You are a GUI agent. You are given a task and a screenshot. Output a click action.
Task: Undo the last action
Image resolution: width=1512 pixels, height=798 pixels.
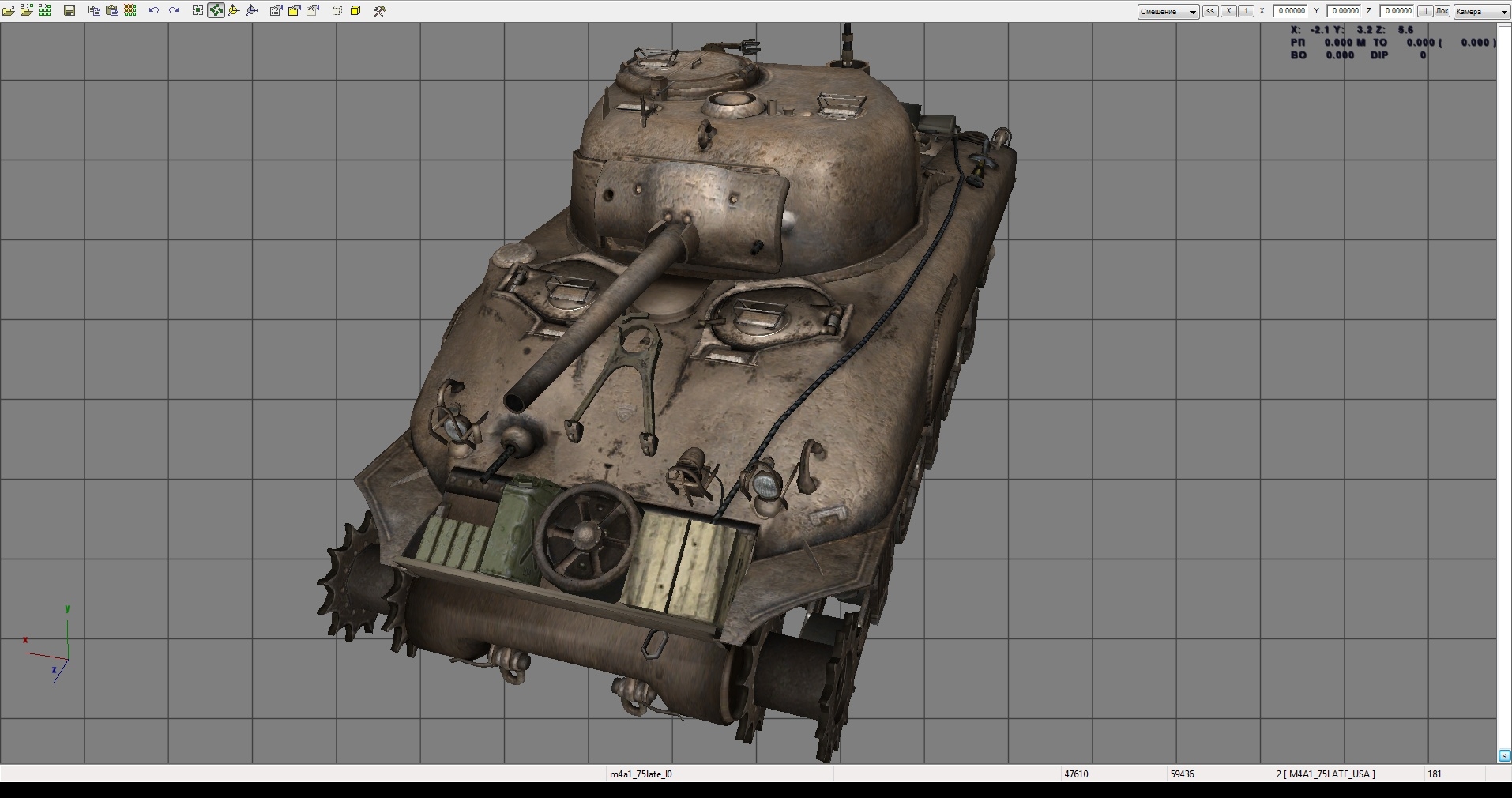point(154,10)
